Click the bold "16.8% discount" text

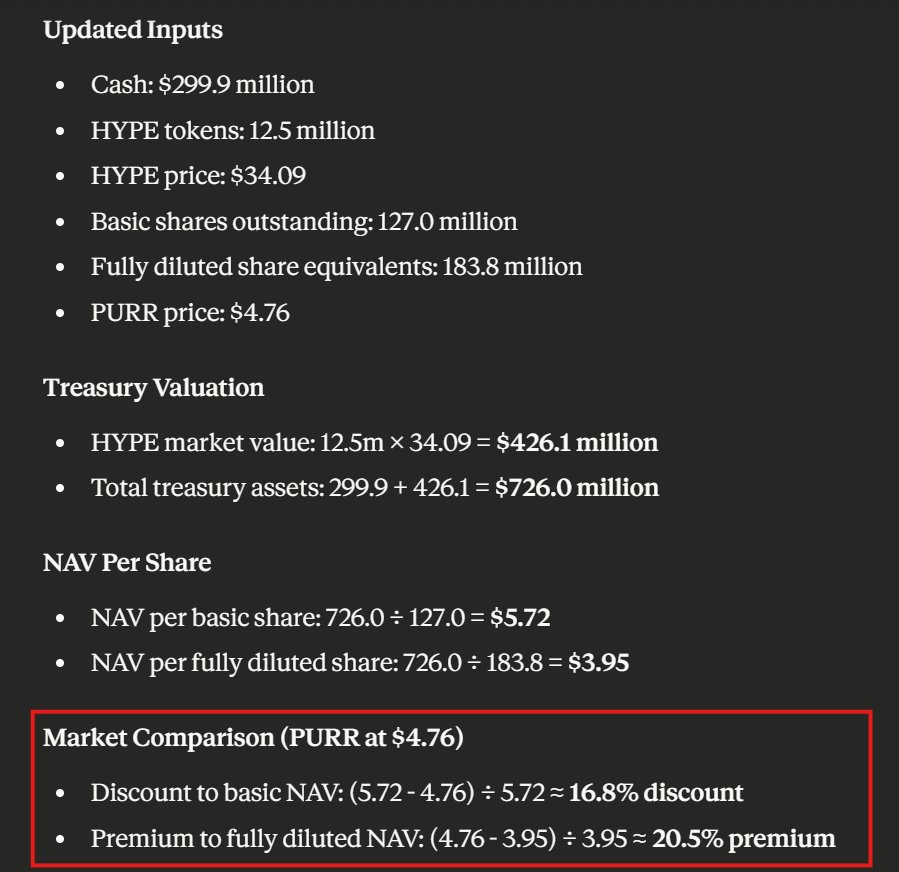point(656,793)
